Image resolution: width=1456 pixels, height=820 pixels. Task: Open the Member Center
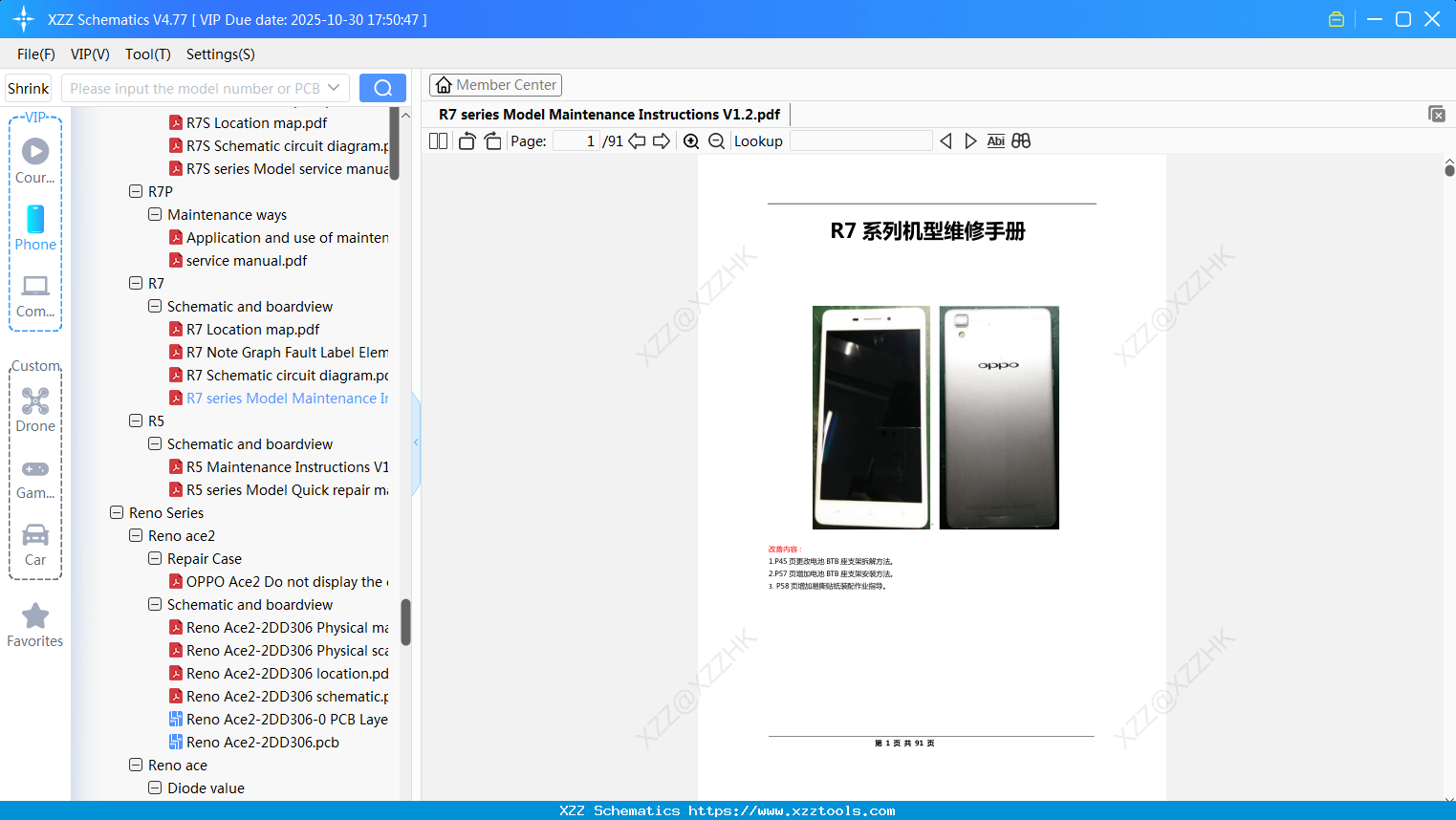coord(495,85)
